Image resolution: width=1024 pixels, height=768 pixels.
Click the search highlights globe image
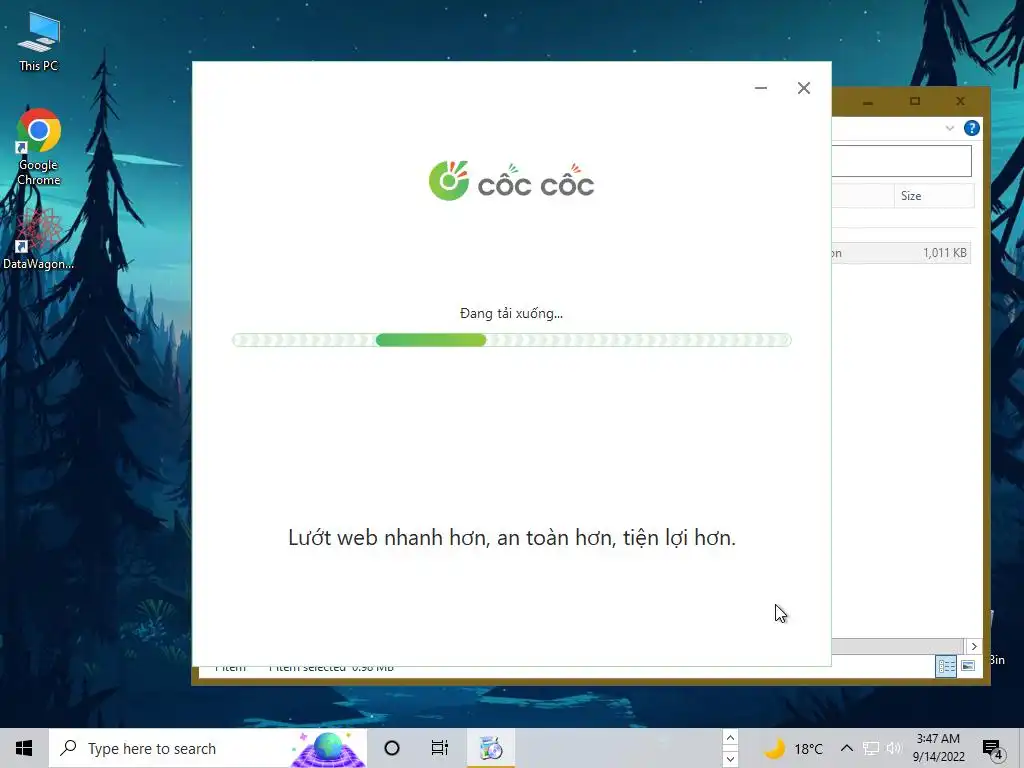(328, 749)
